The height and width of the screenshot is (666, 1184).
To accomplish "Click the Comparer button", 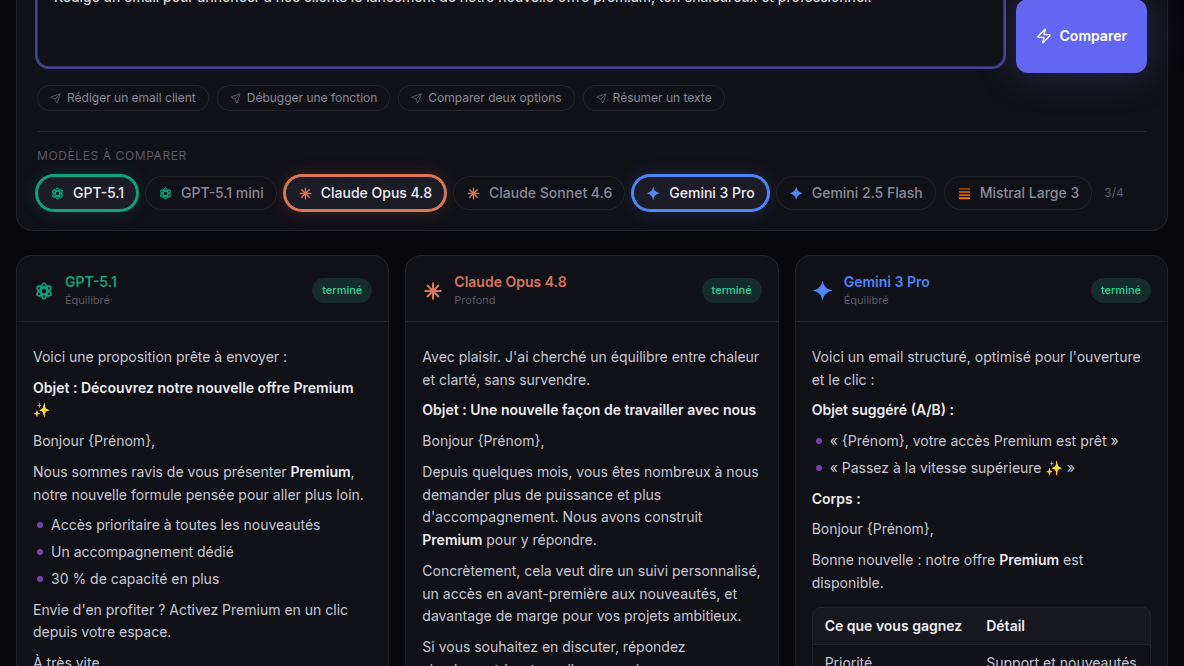I will pyautogui.click(x=1081, y=36).
